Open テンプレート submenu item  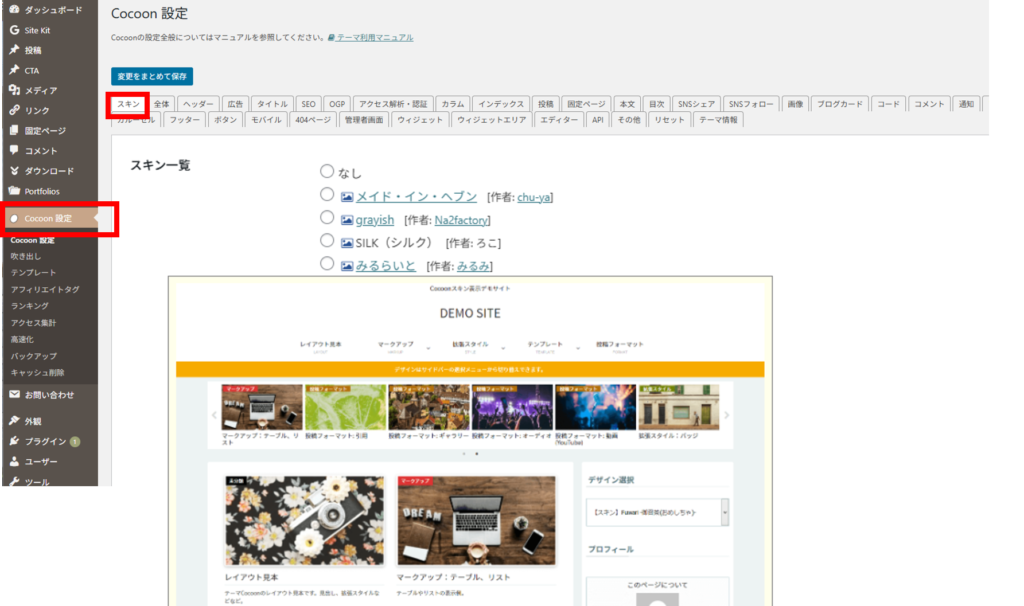[33, 272]
